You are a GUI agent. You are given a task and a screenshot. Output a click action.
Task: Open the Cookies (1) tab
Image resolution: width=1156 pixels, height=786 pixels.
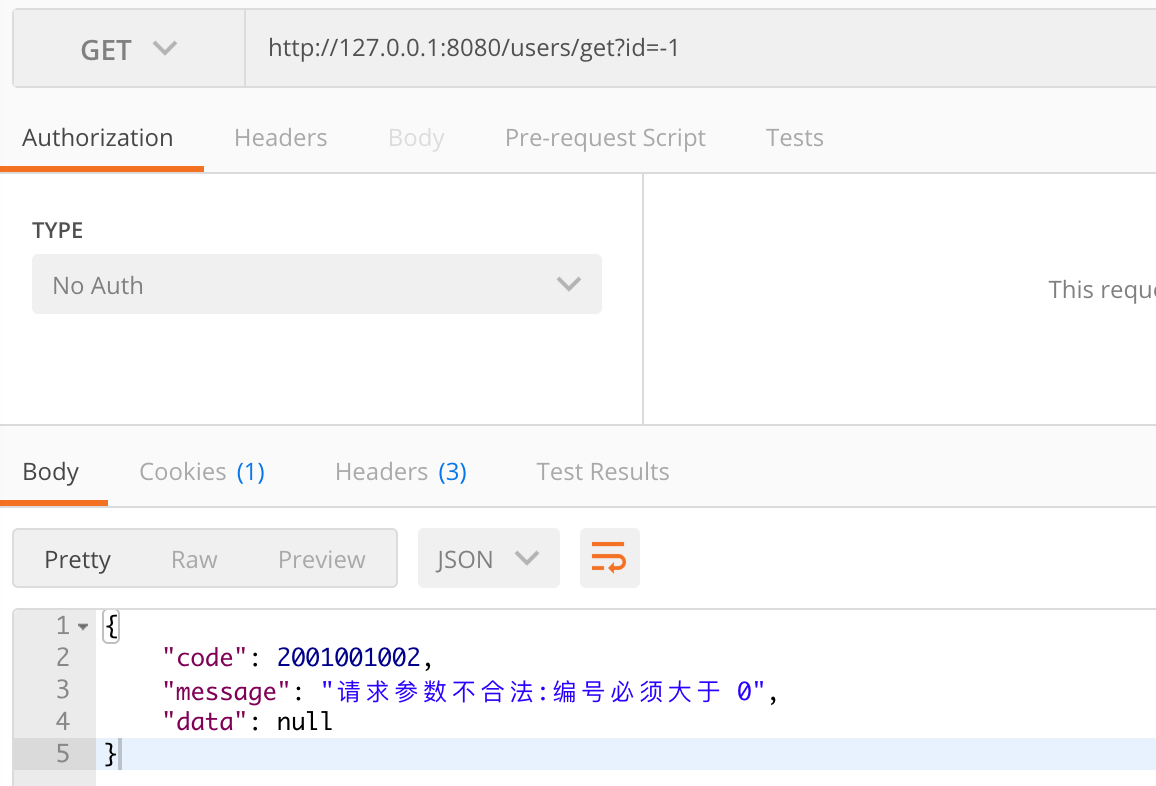pos(202,470)
